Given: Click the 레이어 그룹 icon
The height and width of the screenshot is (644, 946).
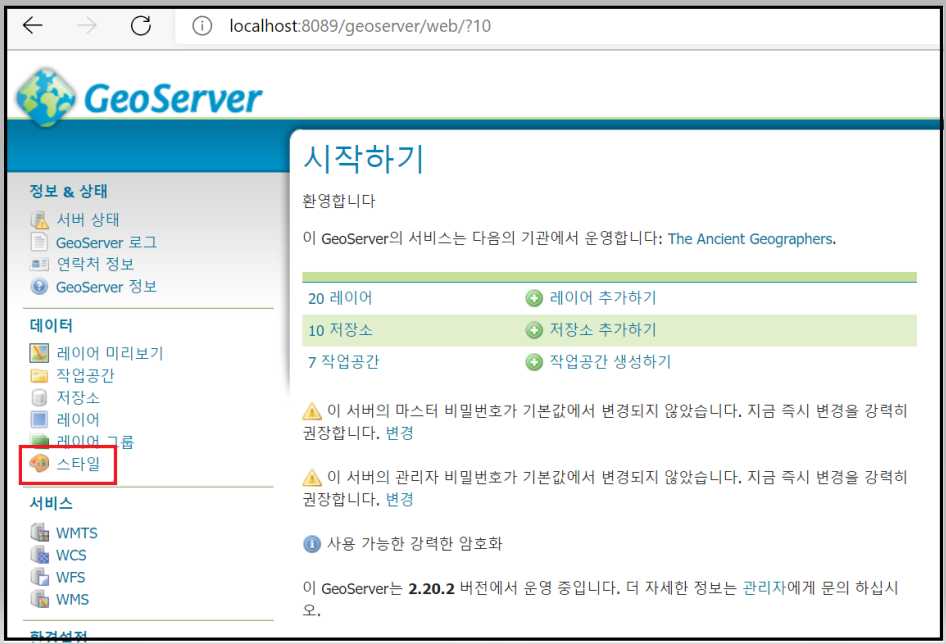Looking at the screenshot, I should click(39, 441).
